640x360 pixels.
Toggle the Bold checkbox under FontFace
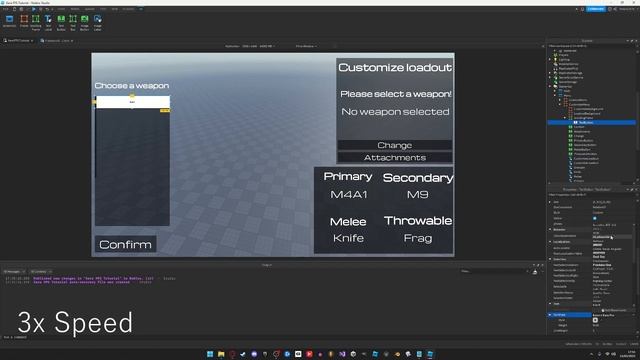pos(595,320)
